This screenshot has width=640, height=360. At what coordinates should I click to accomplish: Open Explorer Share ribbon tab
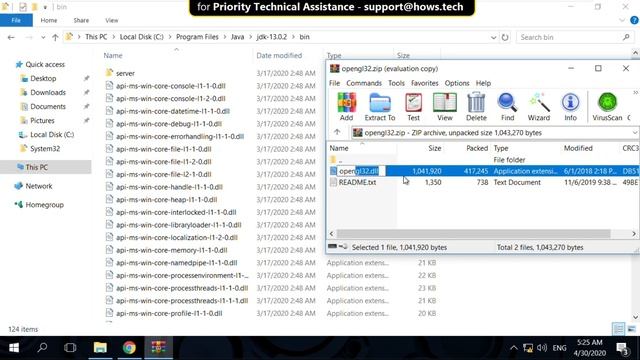coord(81,20)
